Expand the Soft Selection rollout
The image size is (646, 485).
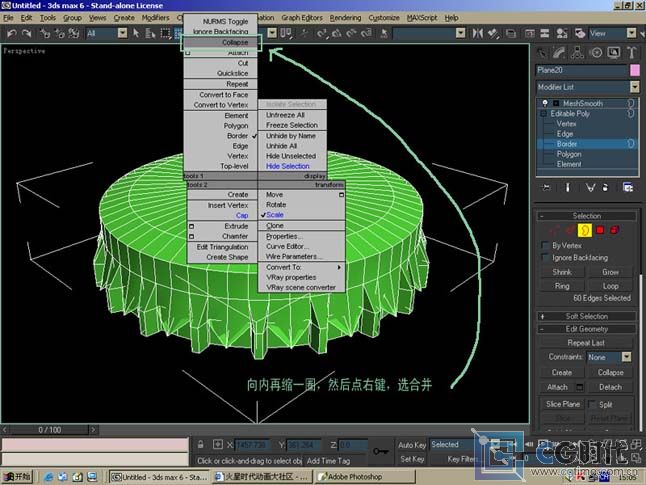click(586, 316)
